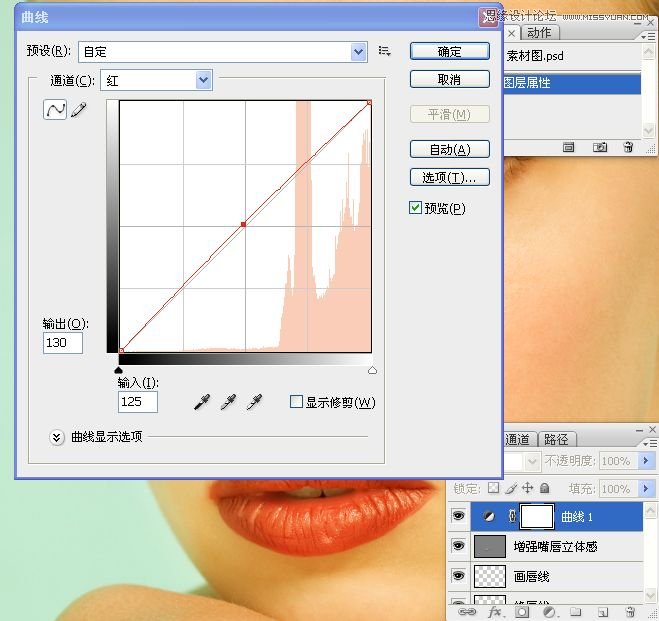The width and height of the screenshot is (659, 621).
Task: Delete current state in History panel
Action: pos(628,147)
